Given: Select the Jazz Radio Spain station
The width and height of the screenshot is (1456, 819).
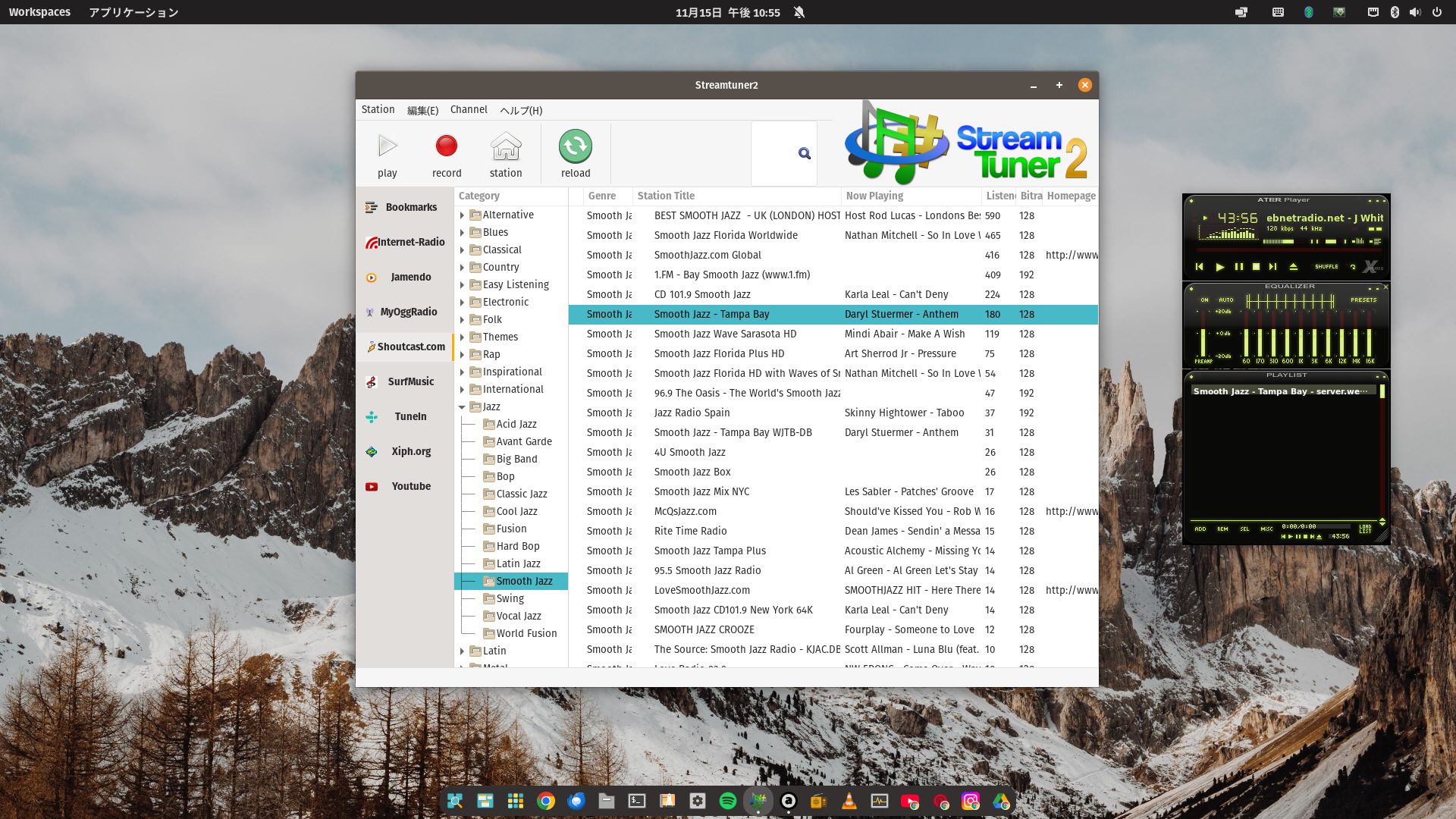Looking at the screenshot, I should pyautogui.click(x=833, y=413).
